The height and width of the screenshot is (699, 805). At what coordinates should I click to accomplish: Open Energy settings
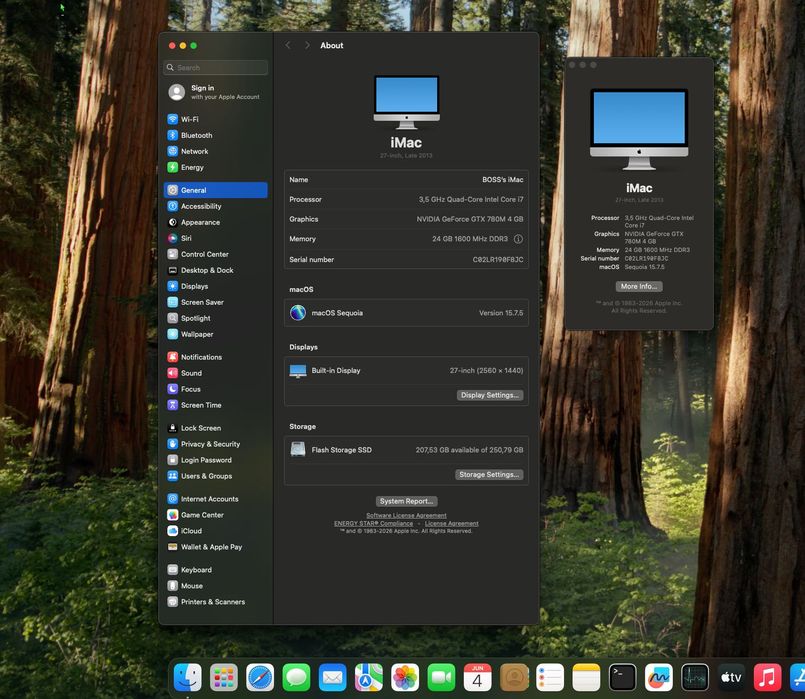click(x=216, y=167)
